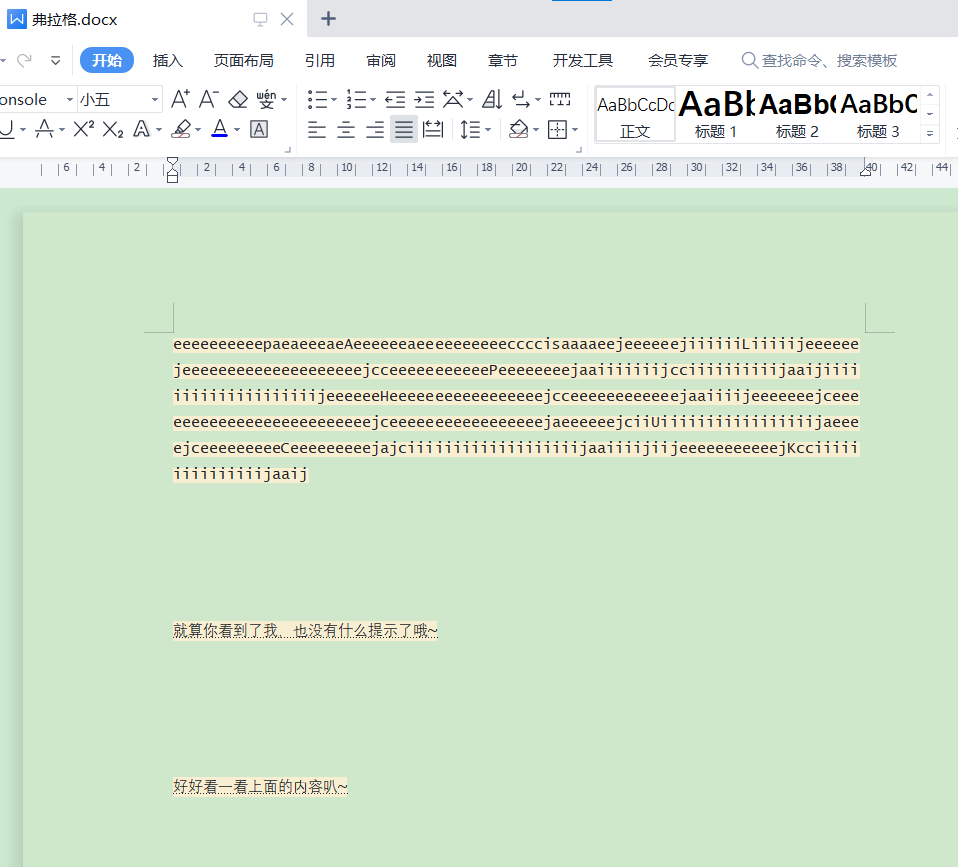Viewport: 958px width, 867px height.
Task: Apply superscript formatting
Action: click(x=84, y=129)
